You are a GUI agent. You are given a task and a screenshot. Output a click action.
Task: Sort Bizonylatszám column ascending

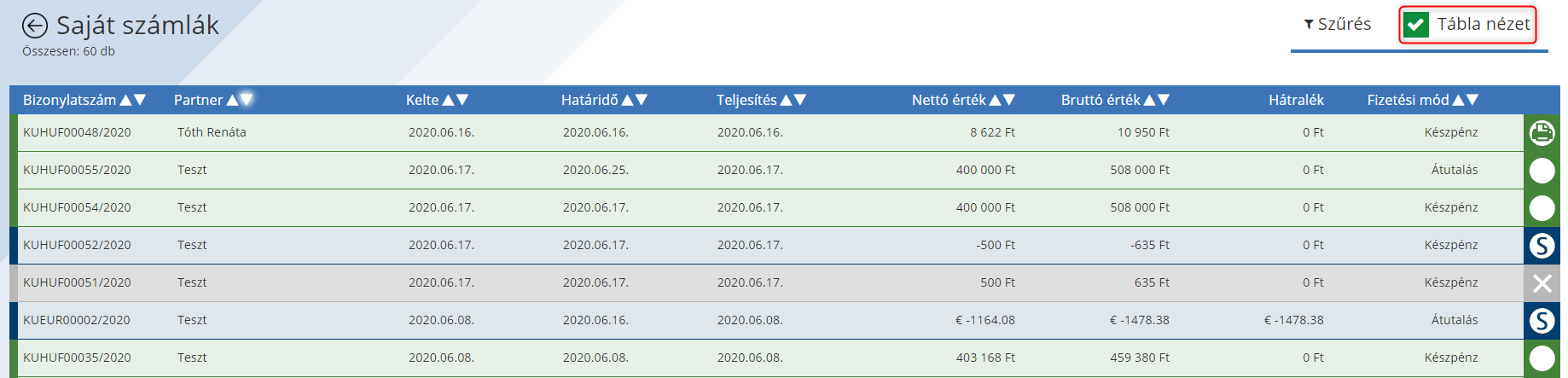click(126, 100)
